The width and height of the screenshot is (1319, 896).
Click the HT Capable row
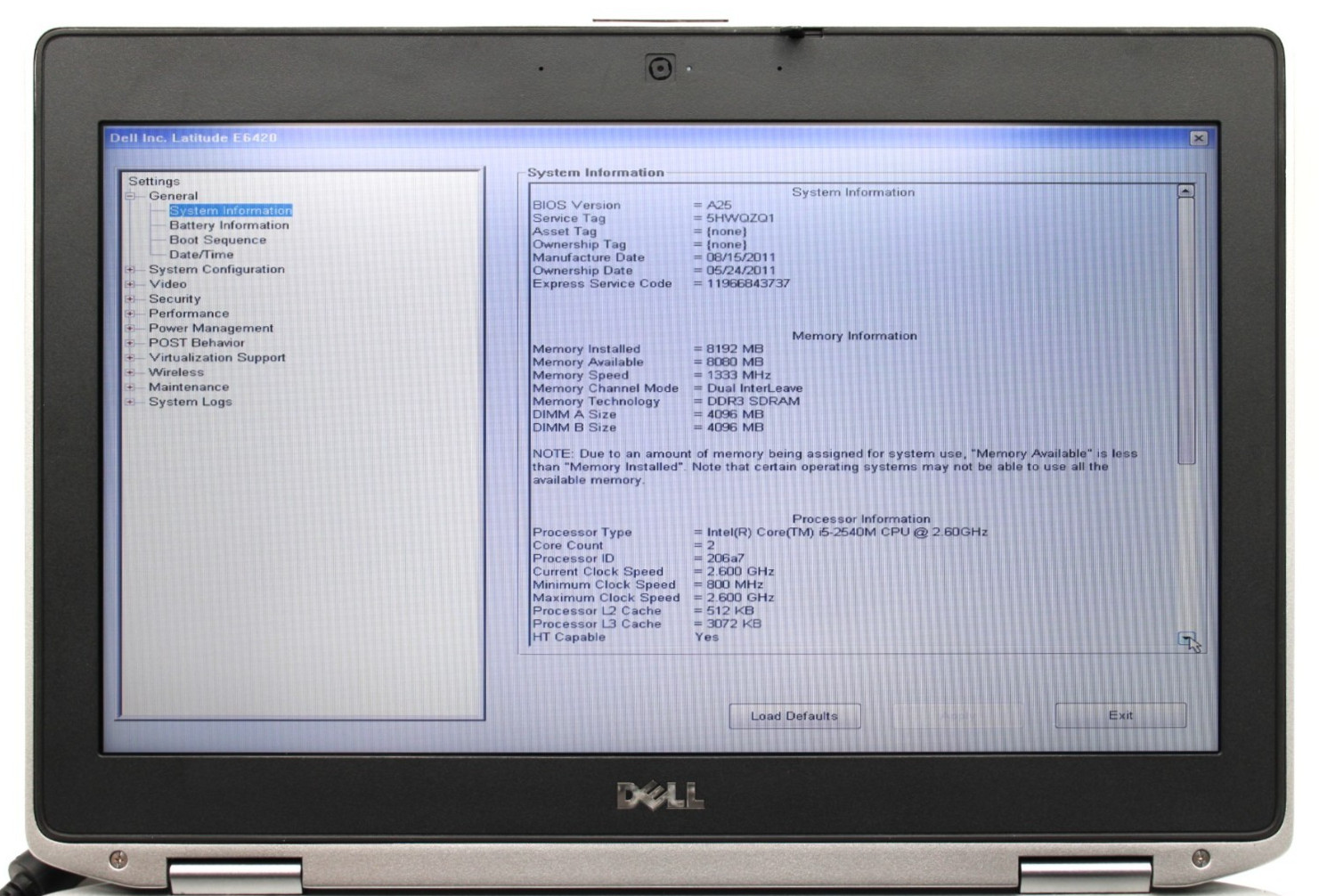point(625,638)
